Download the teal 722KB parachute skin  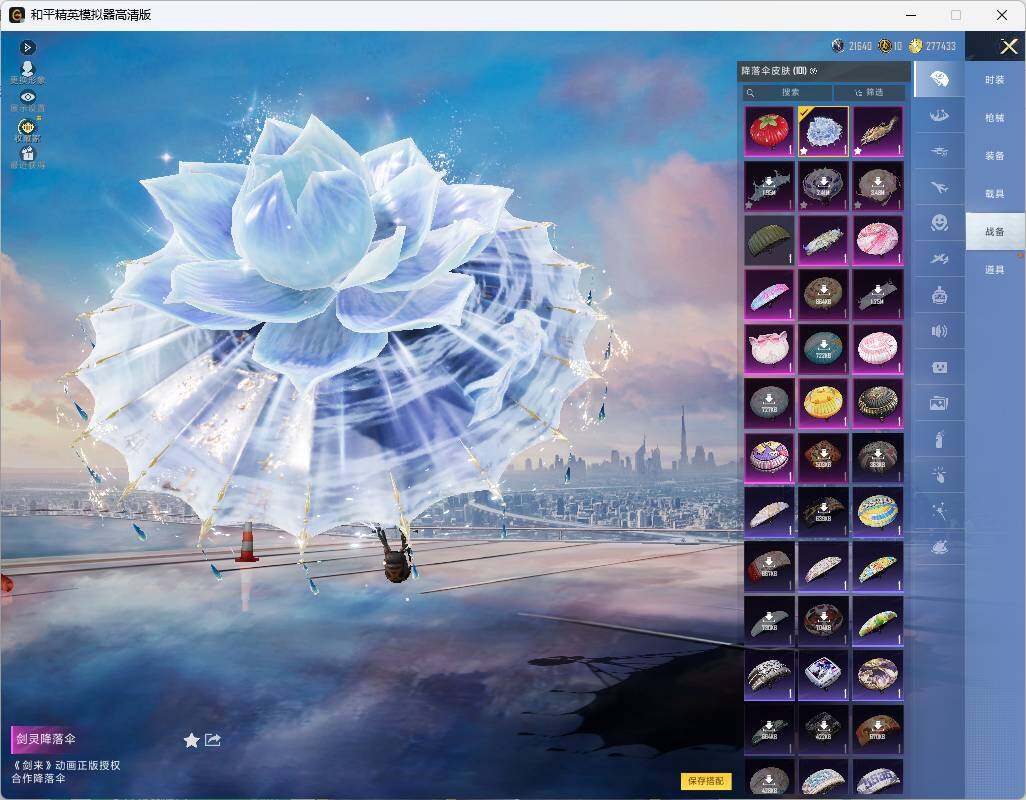point(823,349)
